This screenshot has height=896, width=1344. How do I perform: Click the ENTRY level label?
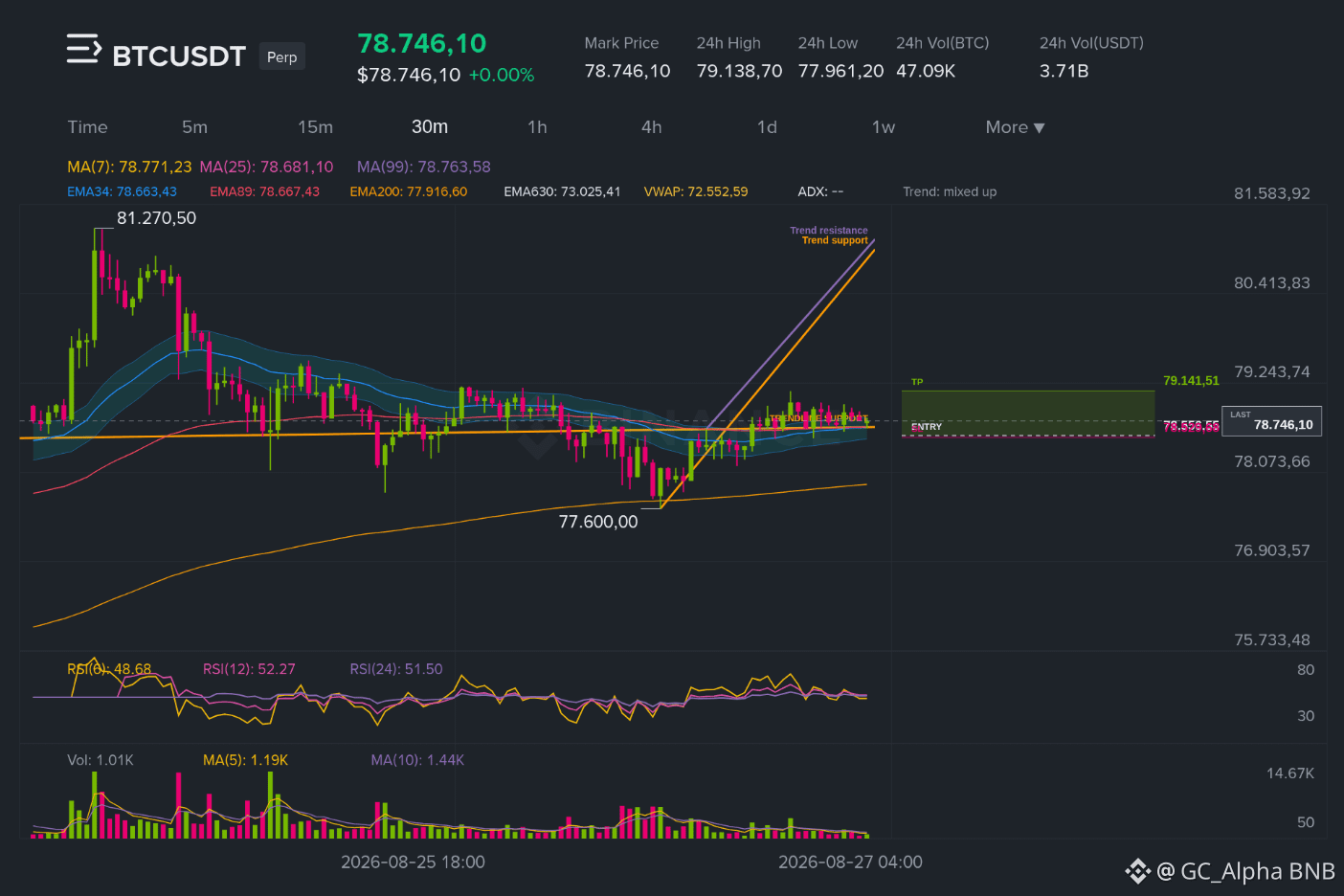(927, 427)
